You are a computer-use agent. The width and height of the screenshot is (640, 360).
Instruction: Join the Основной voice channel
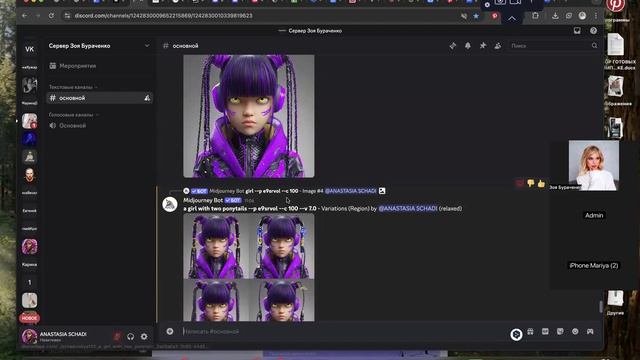(x=99, y=126)
